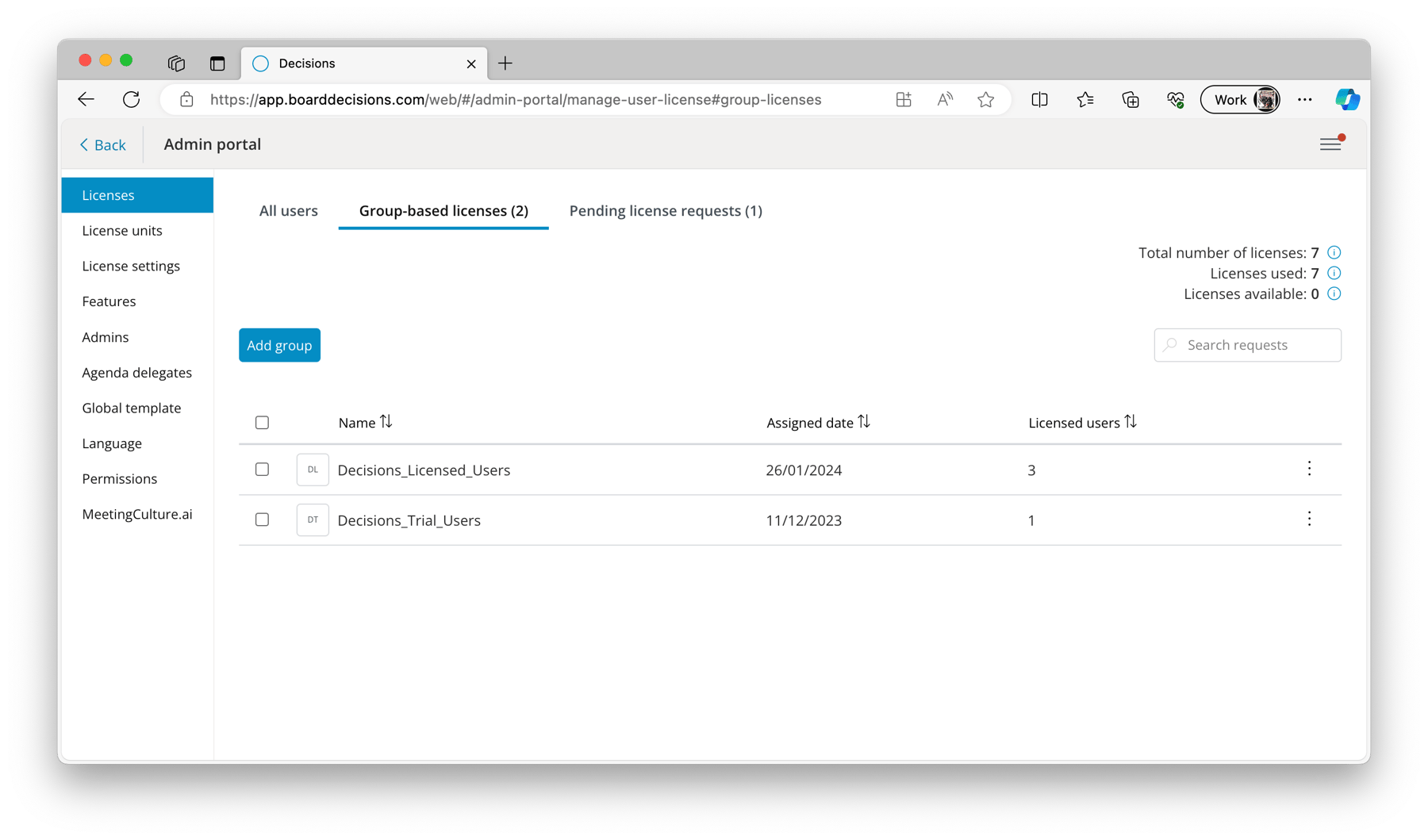Check the checkbox for Decisions_Trial_Users row
The height and width of the screenshot is (840, 1428).
coord(262,520)
